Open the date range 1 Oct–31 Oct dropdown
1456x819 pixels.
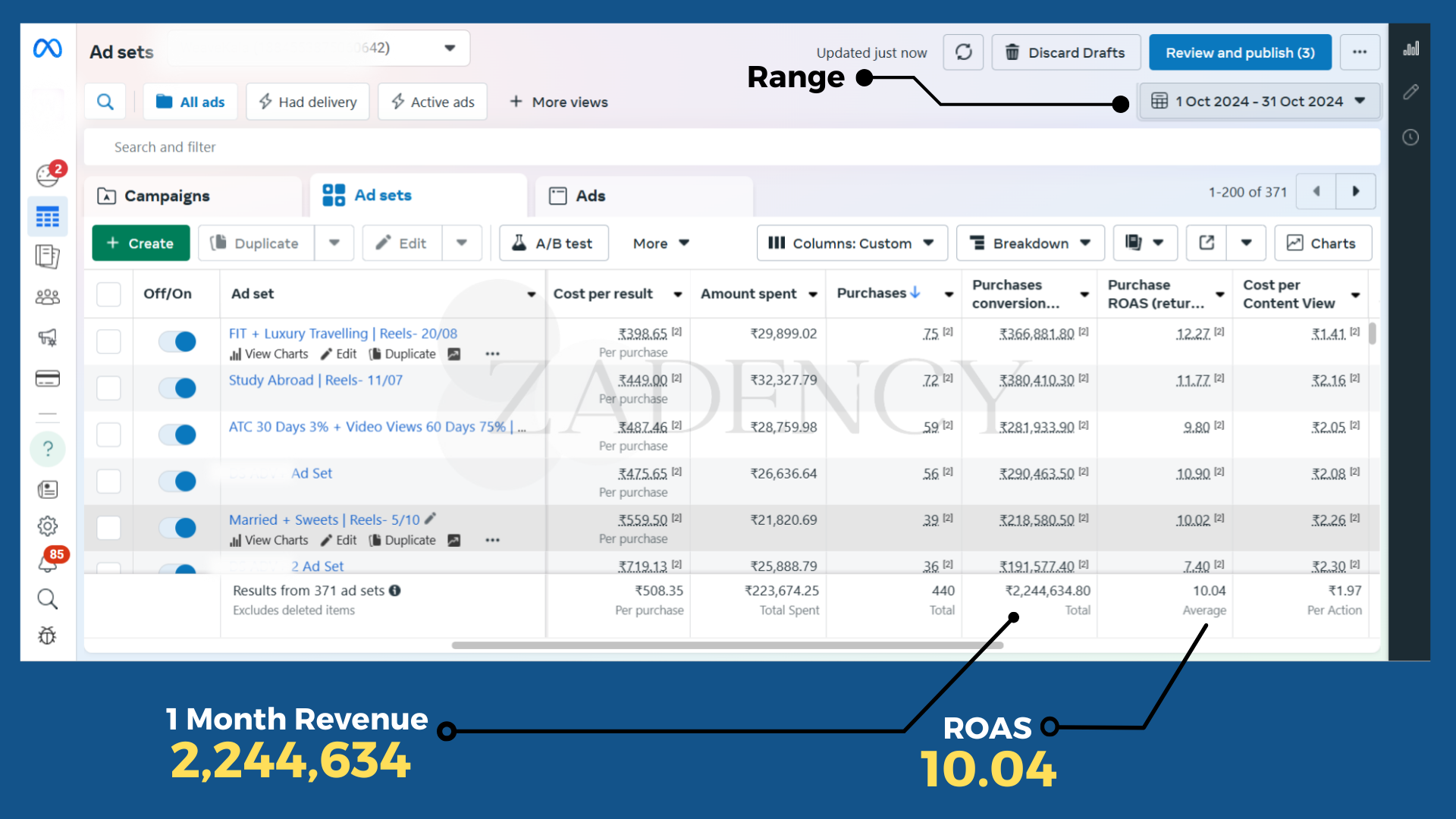1259,101
